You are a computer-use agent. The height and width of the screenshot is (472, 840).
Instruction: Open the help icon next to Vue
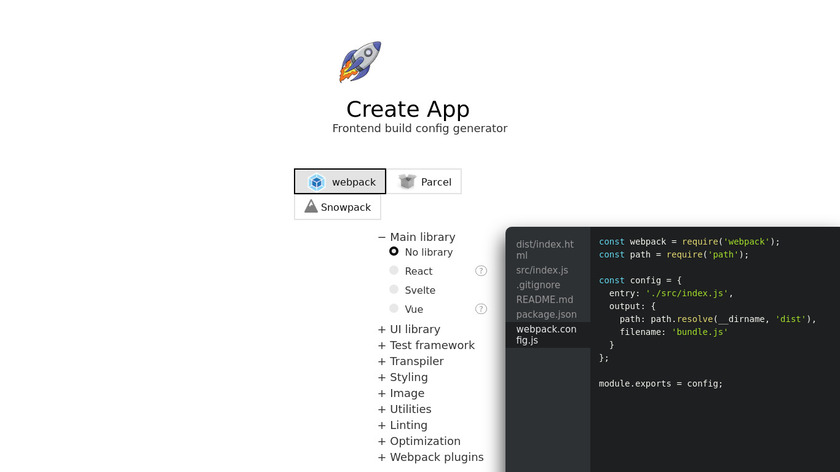481,309
